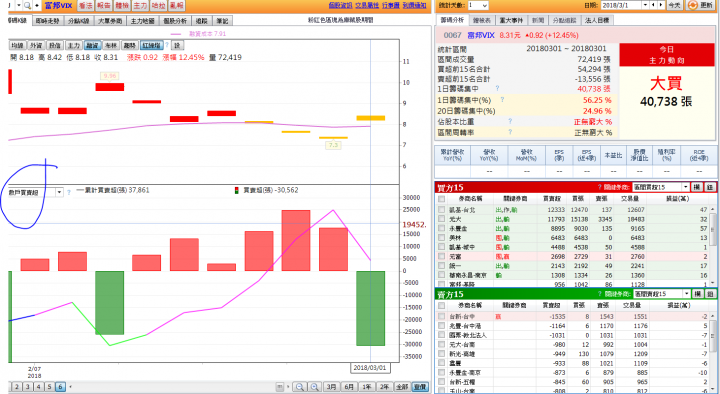720x394 pixels.
Task: Click the help icon beside indicator dropdown
Action: pyautogui.click(x=69, y=192)
